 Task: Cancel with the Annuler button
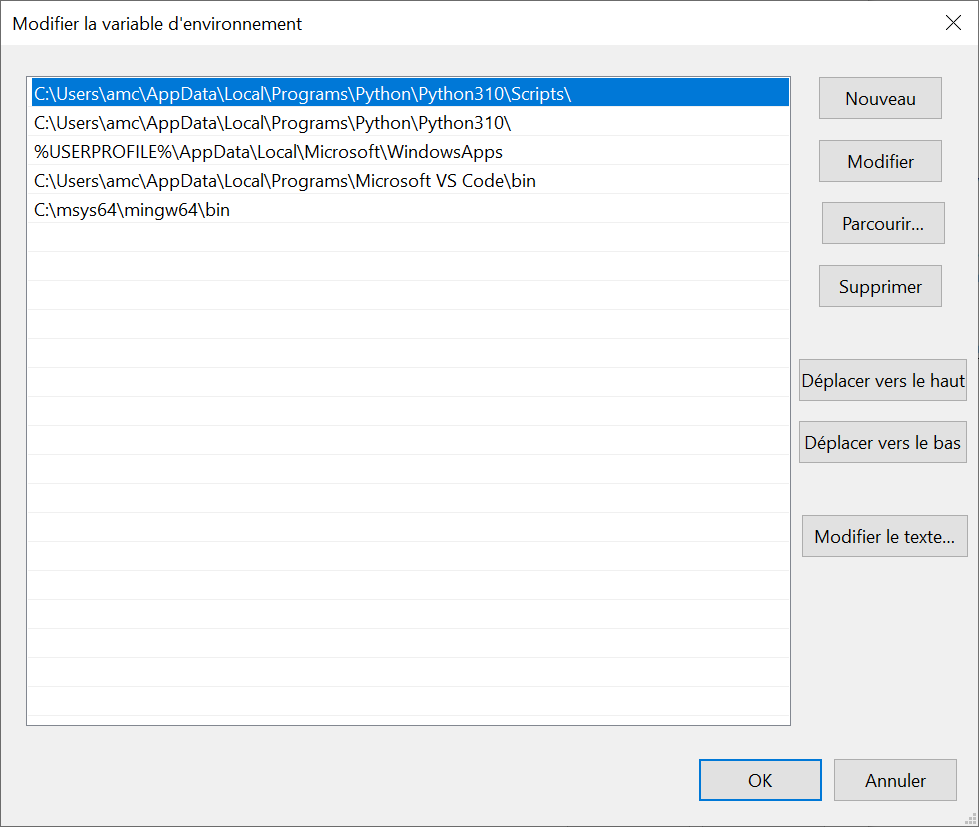(x=895, y=781)
